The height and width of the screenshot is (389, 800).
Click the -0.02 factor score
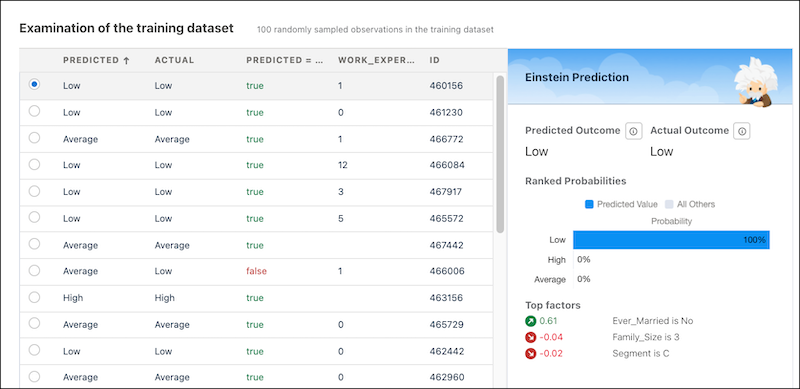coord(551,353)
